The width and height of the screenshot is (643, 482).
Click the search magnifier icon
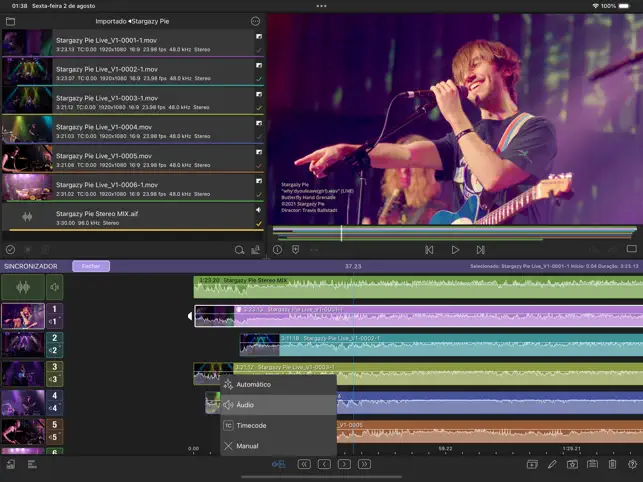pyautogui.click(x=239, y=250)
